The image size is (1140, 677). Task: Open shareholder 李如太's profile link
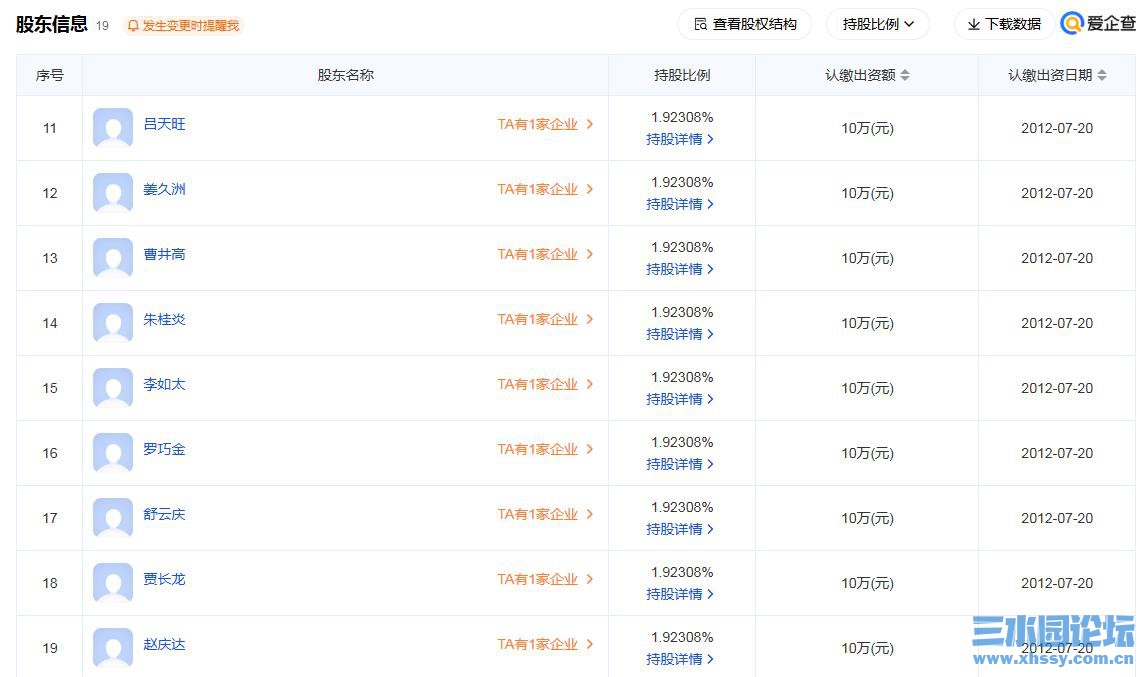163,384
